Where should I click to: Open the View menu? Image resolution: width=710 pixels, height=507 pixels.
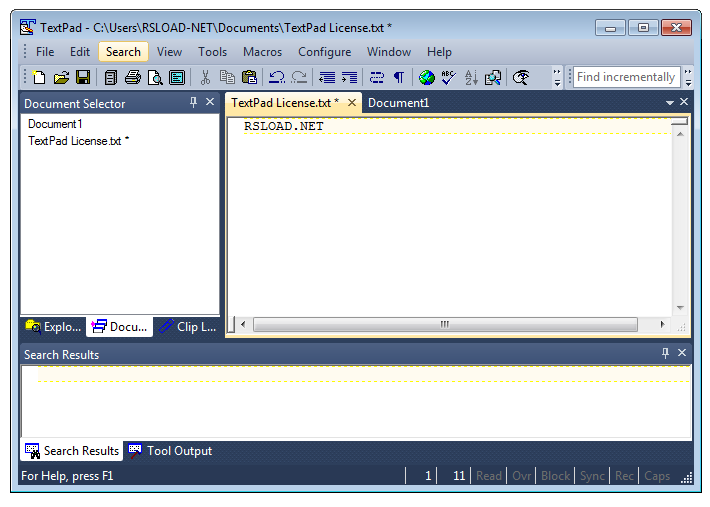(x=169, y=52)
